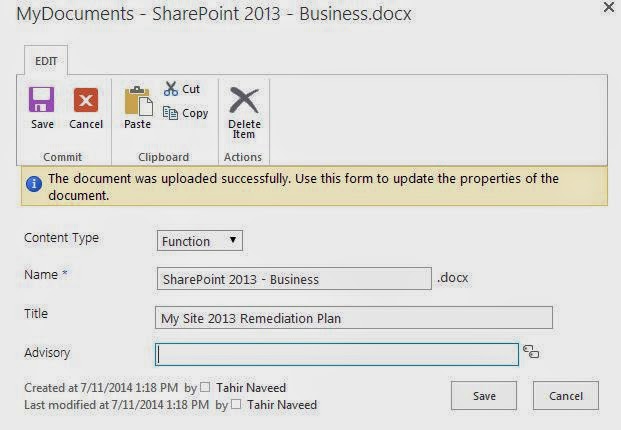Click the Name text field
The width and height of the screenshot is (621, 430).
(294, 279)
